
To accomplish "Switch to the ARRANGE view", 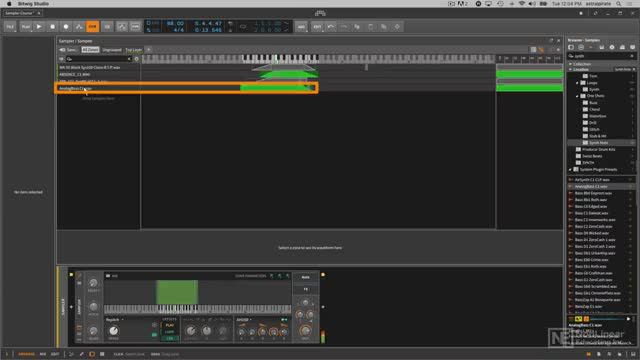I will 27,354.
